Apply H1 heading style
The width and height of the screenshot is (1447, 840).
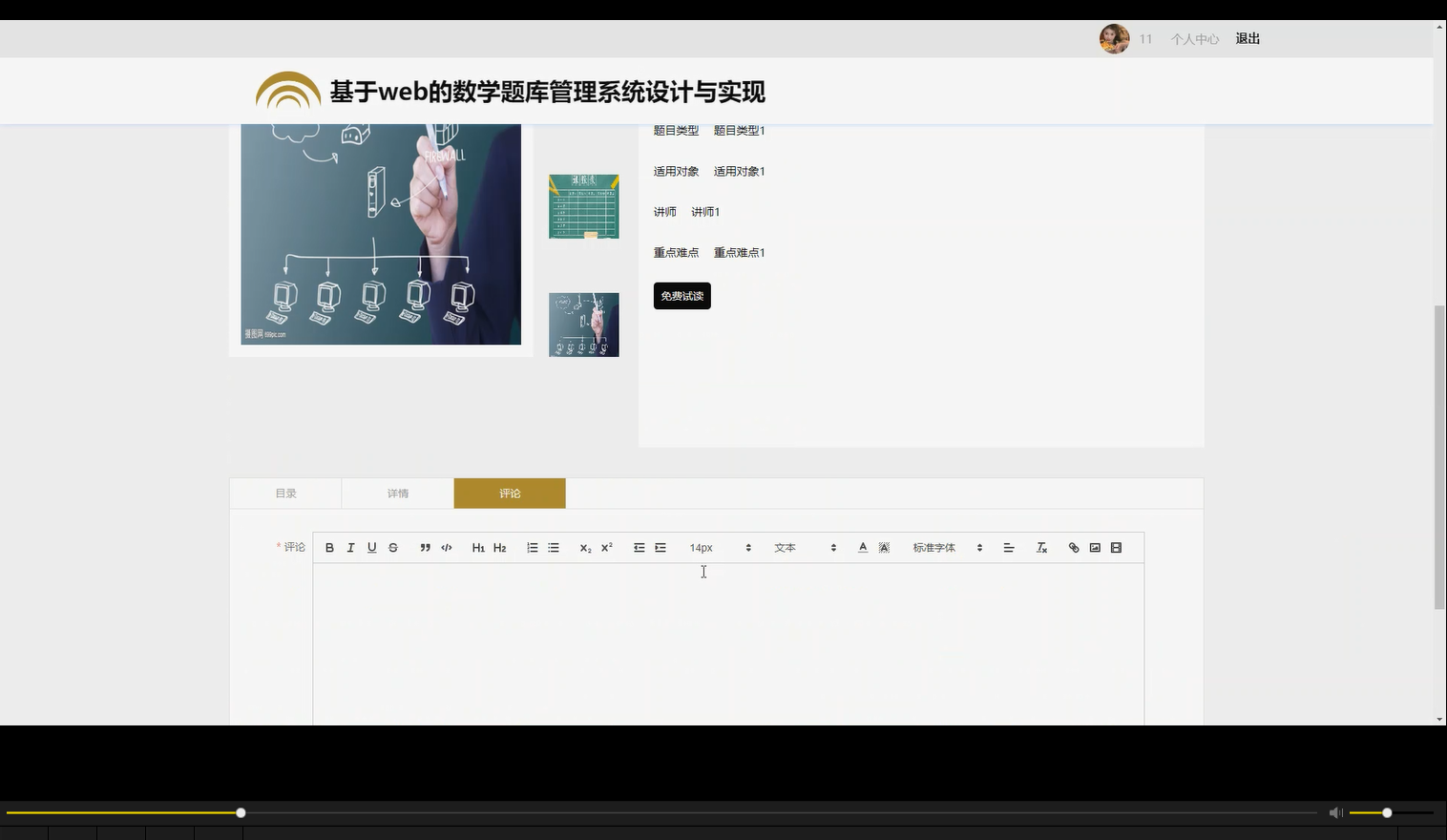478,547
